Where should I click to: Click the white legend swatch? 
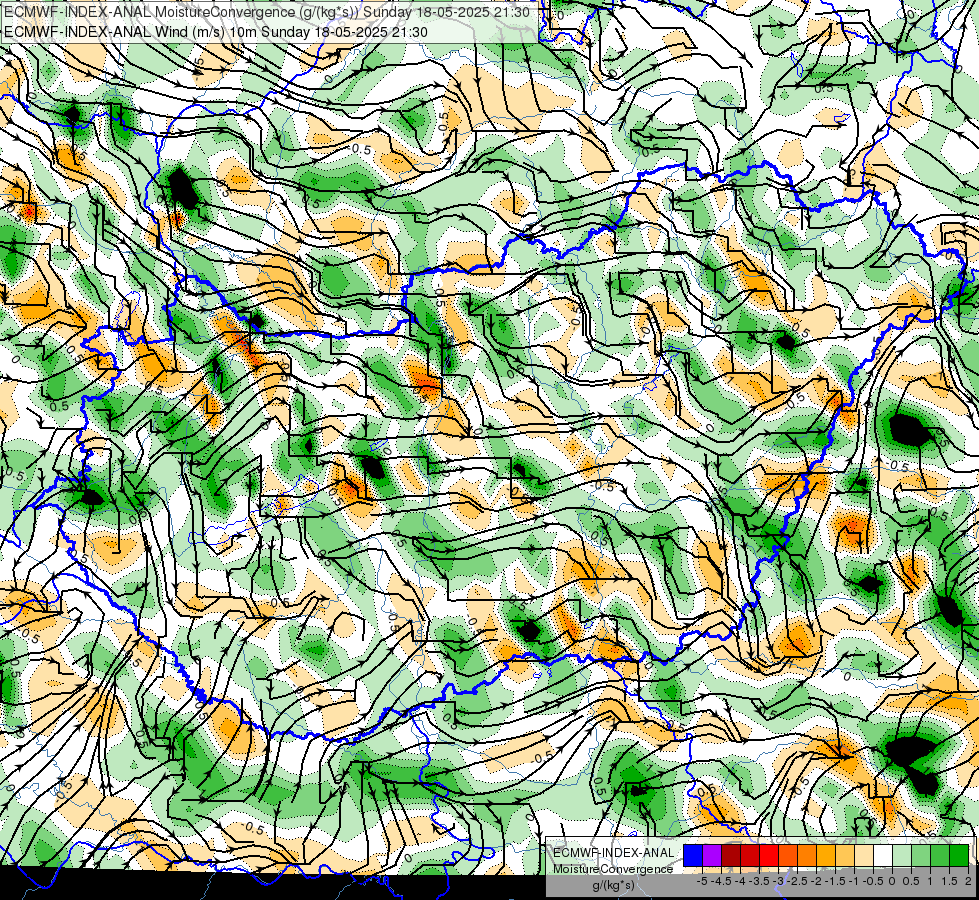[883, 856]
